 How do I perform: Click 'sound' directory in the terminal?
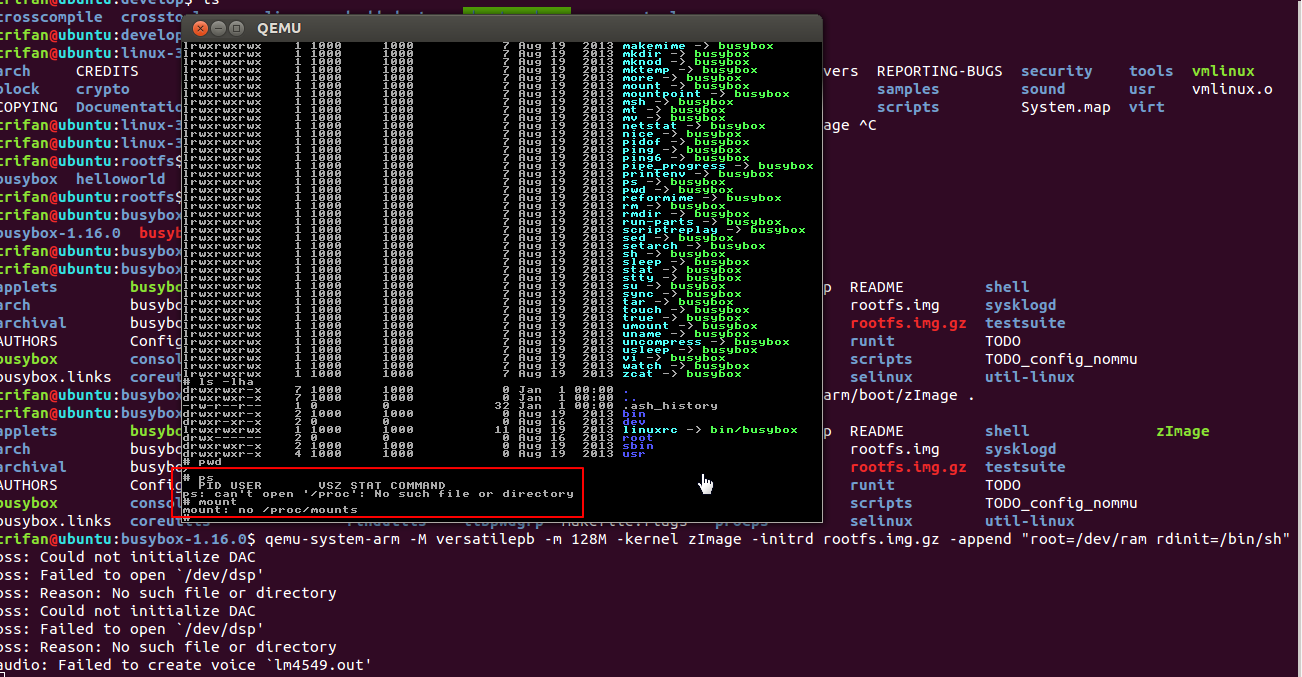point(1043,89)
